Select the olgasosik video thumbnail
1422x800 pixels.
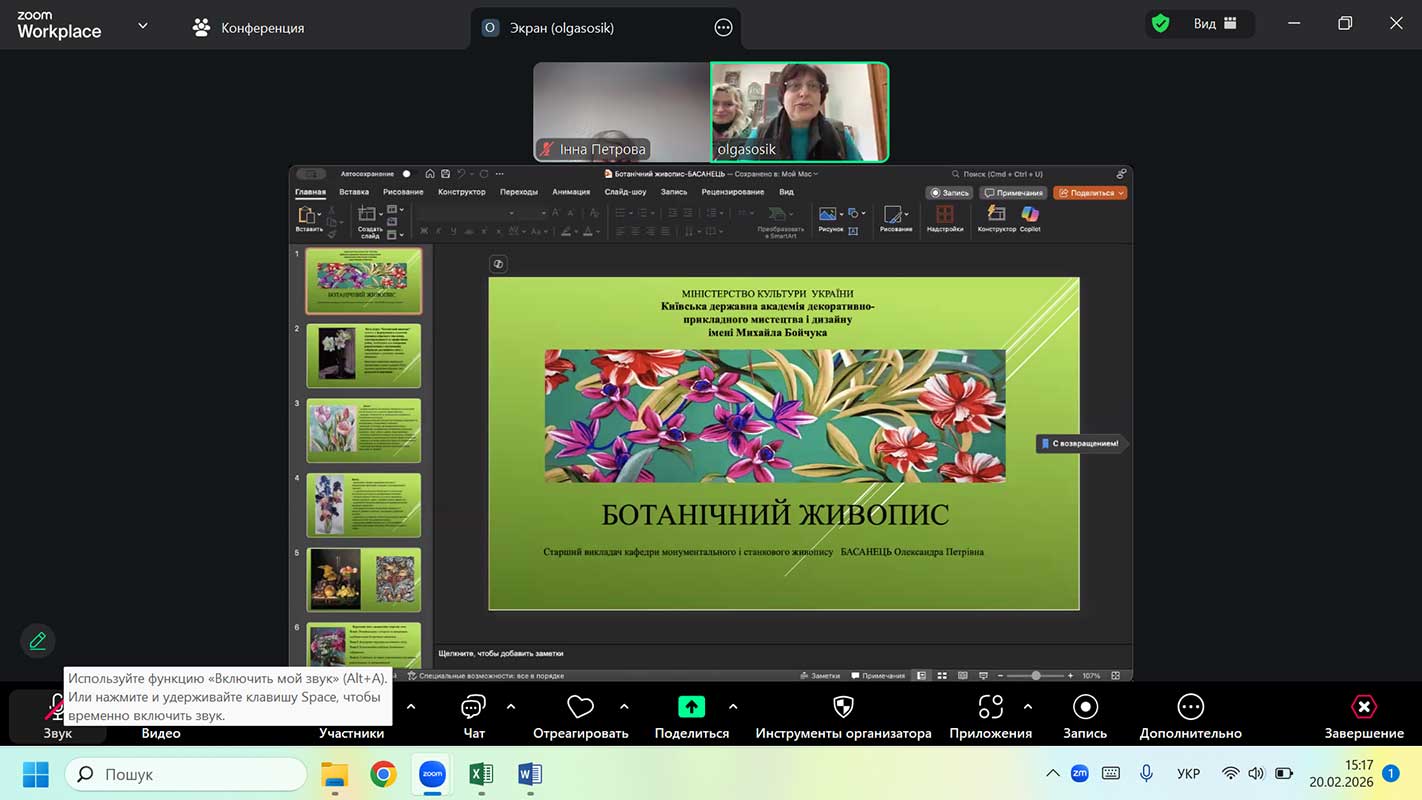(799, 111)
